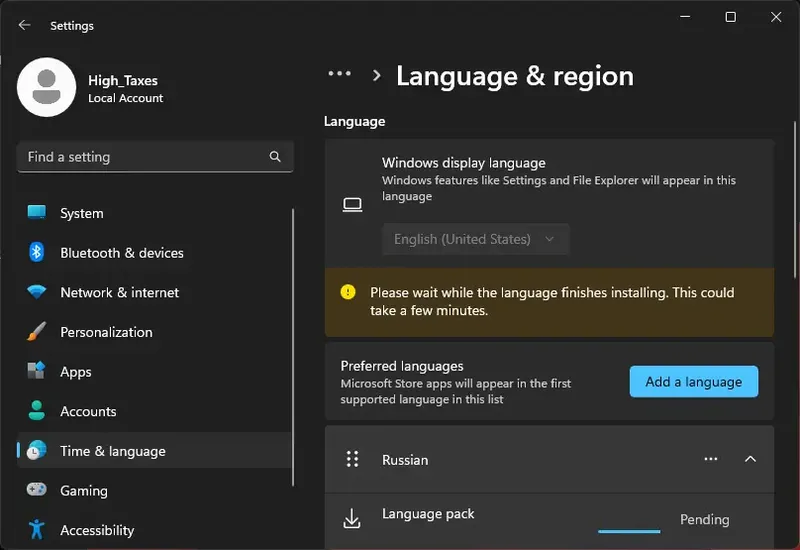Go to Network & internet
The height and width of the screenshot is (550, 800).
click(155, 292)
